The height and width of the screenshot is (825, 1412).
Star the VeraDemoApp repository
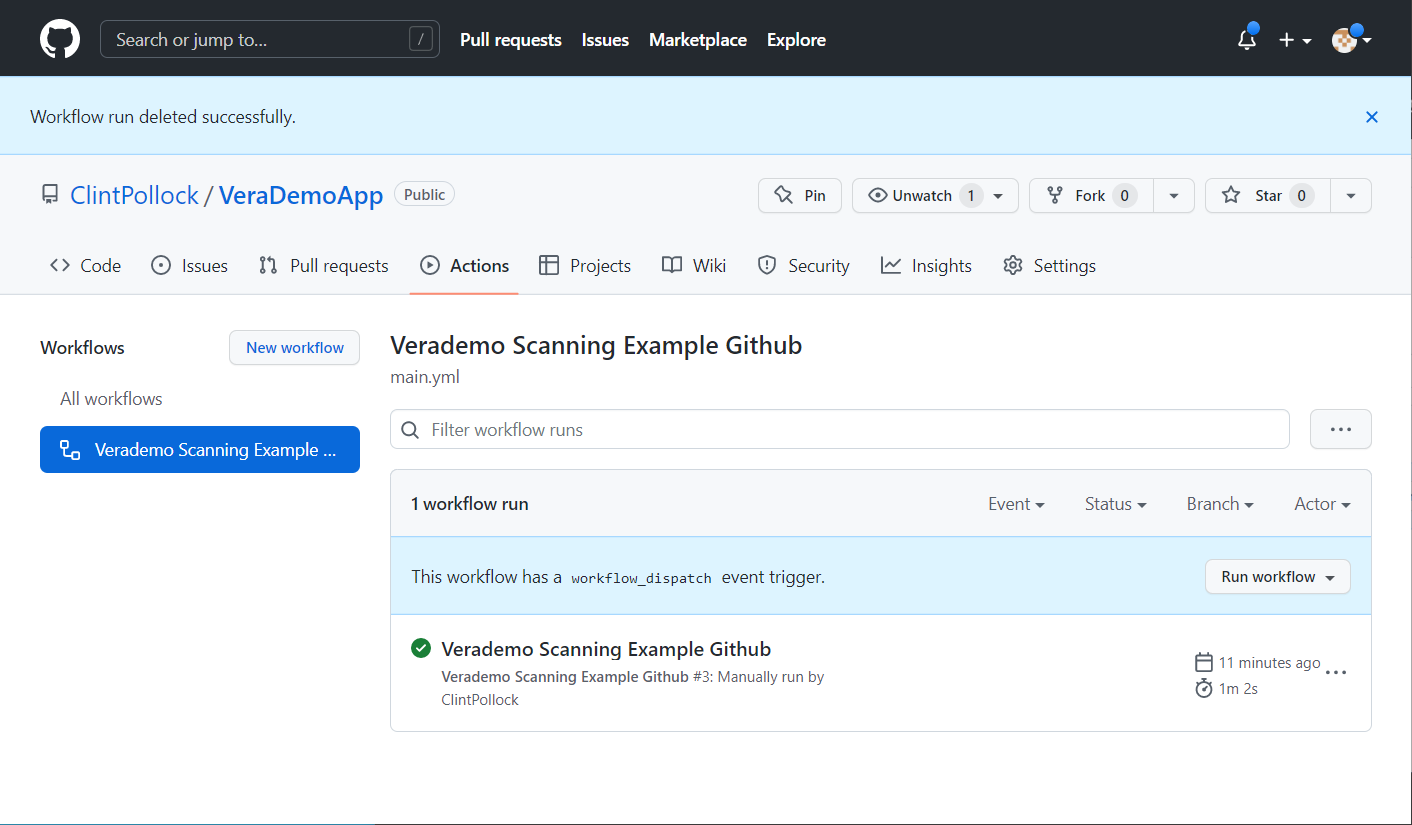coord(1267,195)
